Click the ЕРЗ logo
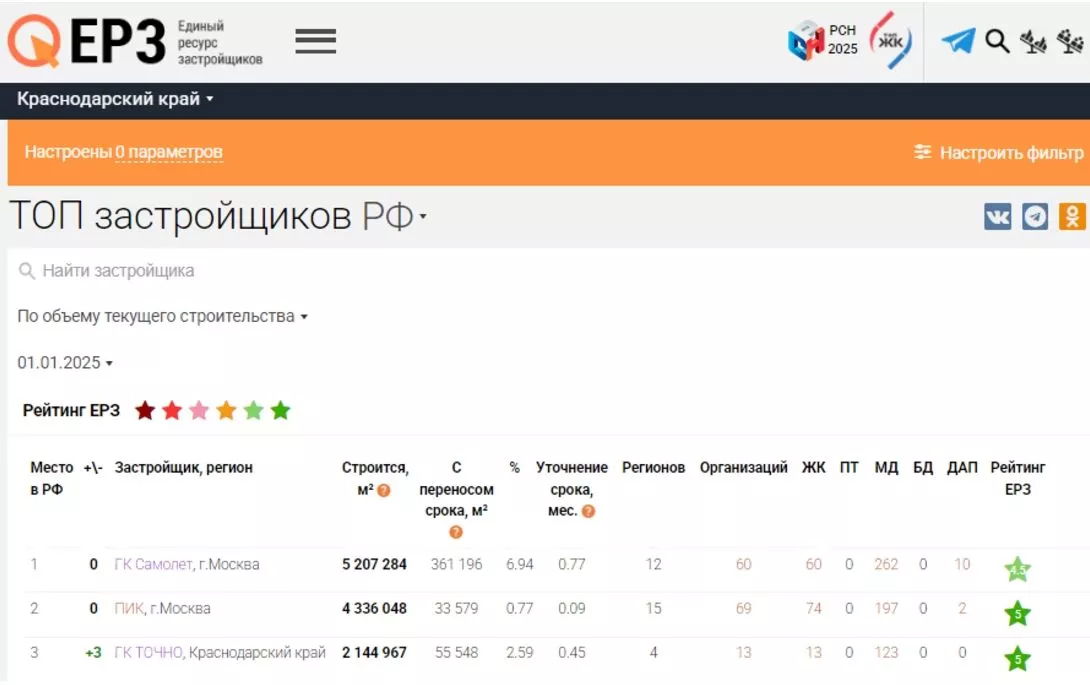1090x685 pixels. point(90,40)
